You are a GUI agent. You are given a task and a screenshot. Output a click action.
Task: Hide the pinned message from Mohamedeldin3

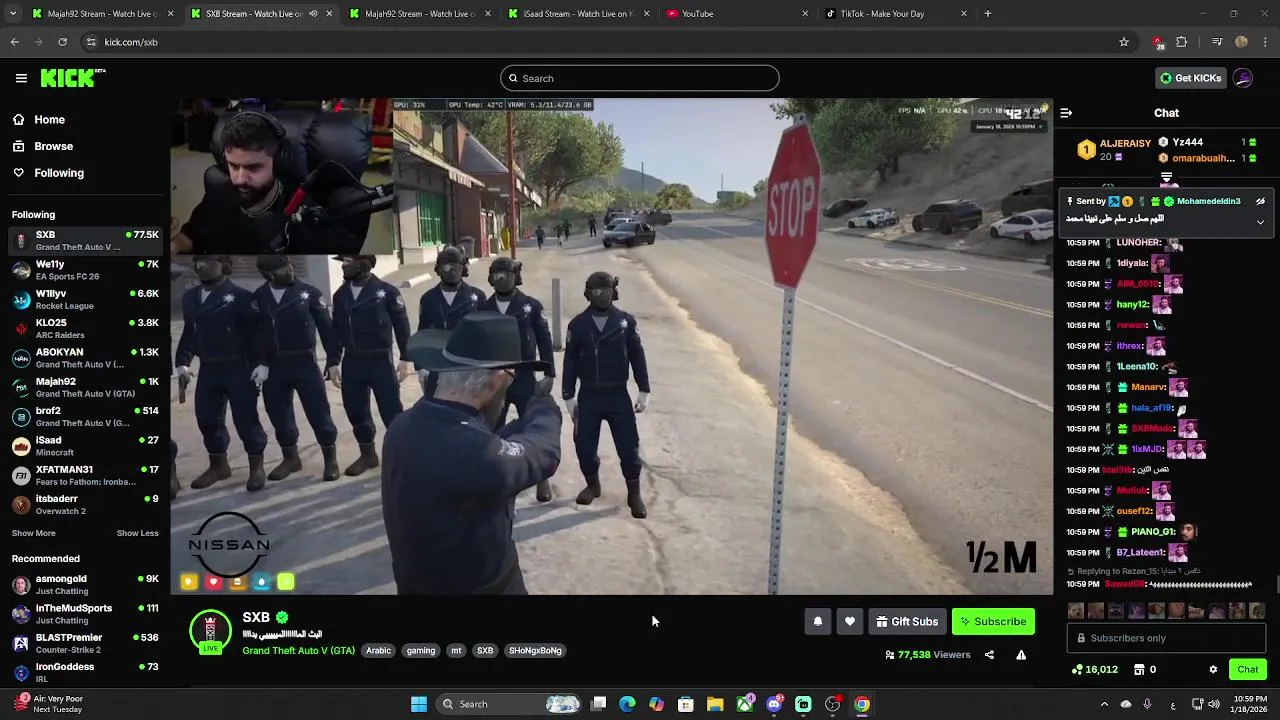(x=1260, y=201)
